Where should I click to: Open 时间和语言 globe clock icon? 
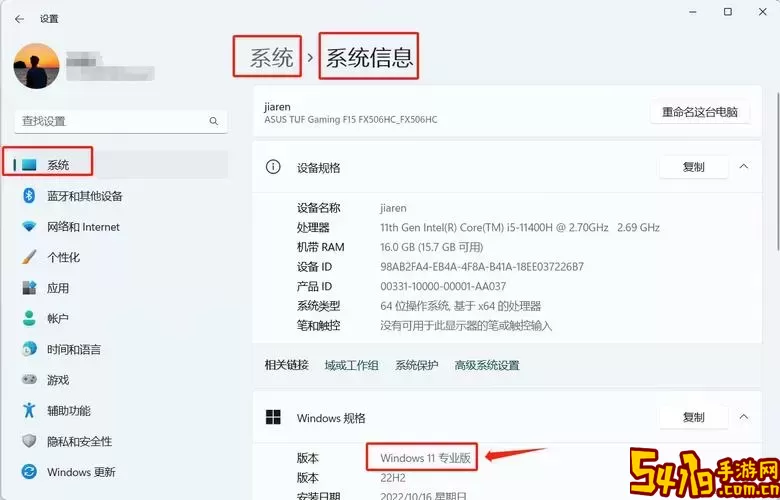click(x=29, y=349)
